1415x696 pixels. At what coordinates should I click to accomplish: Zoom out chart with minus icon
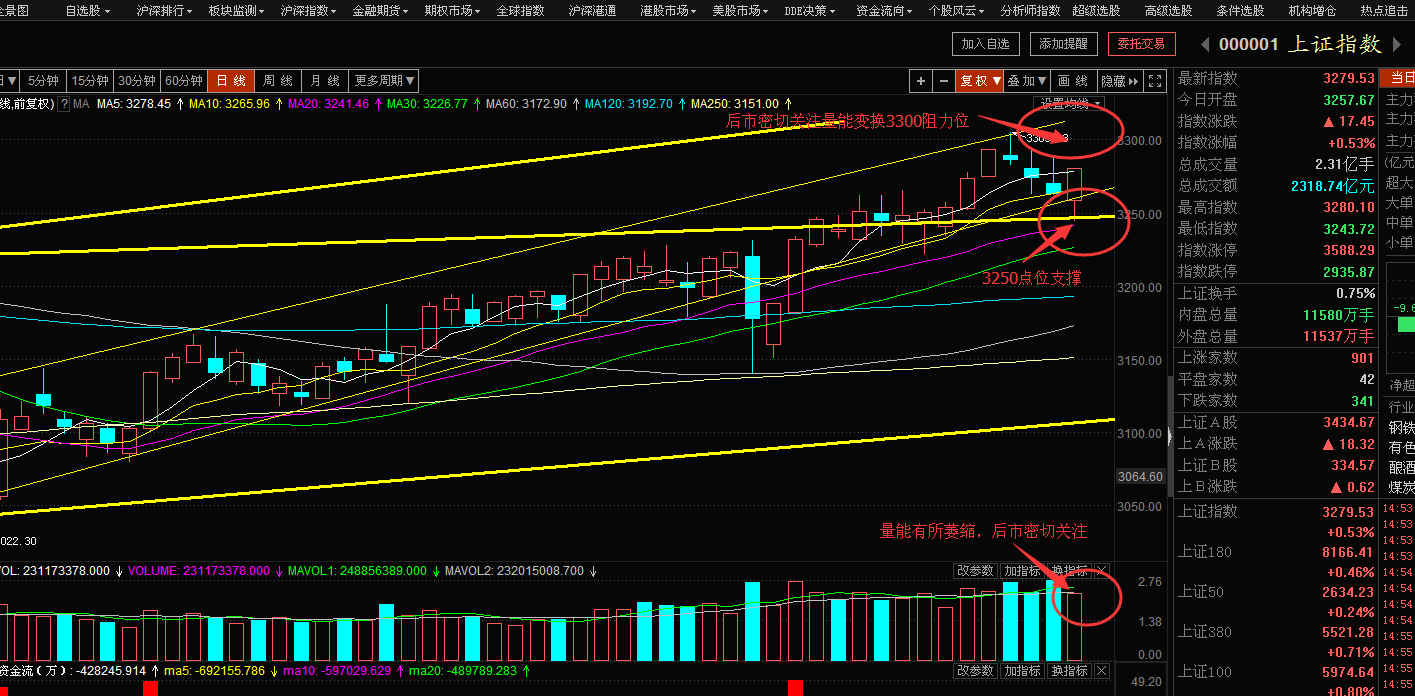[x=944, y=81]
